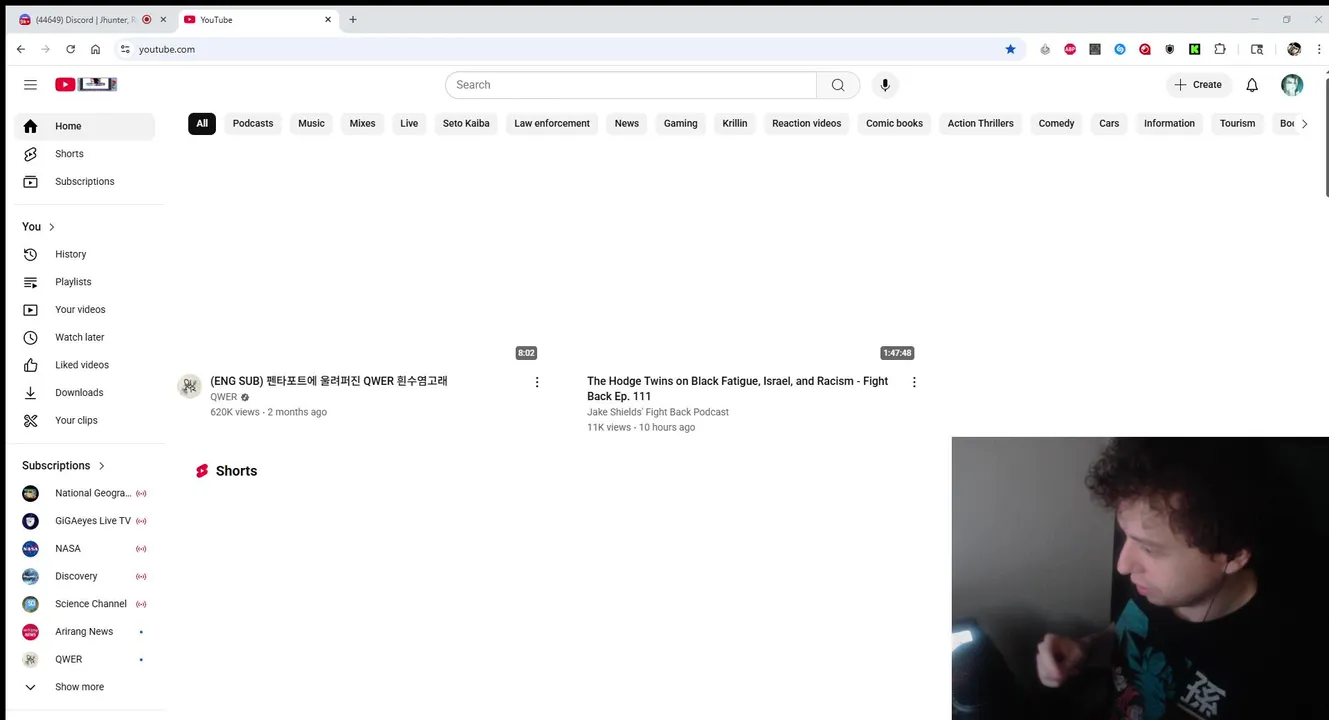The image size is (1329, 720).
Task: Select the Cars chip
Action: pos(1109,124)
